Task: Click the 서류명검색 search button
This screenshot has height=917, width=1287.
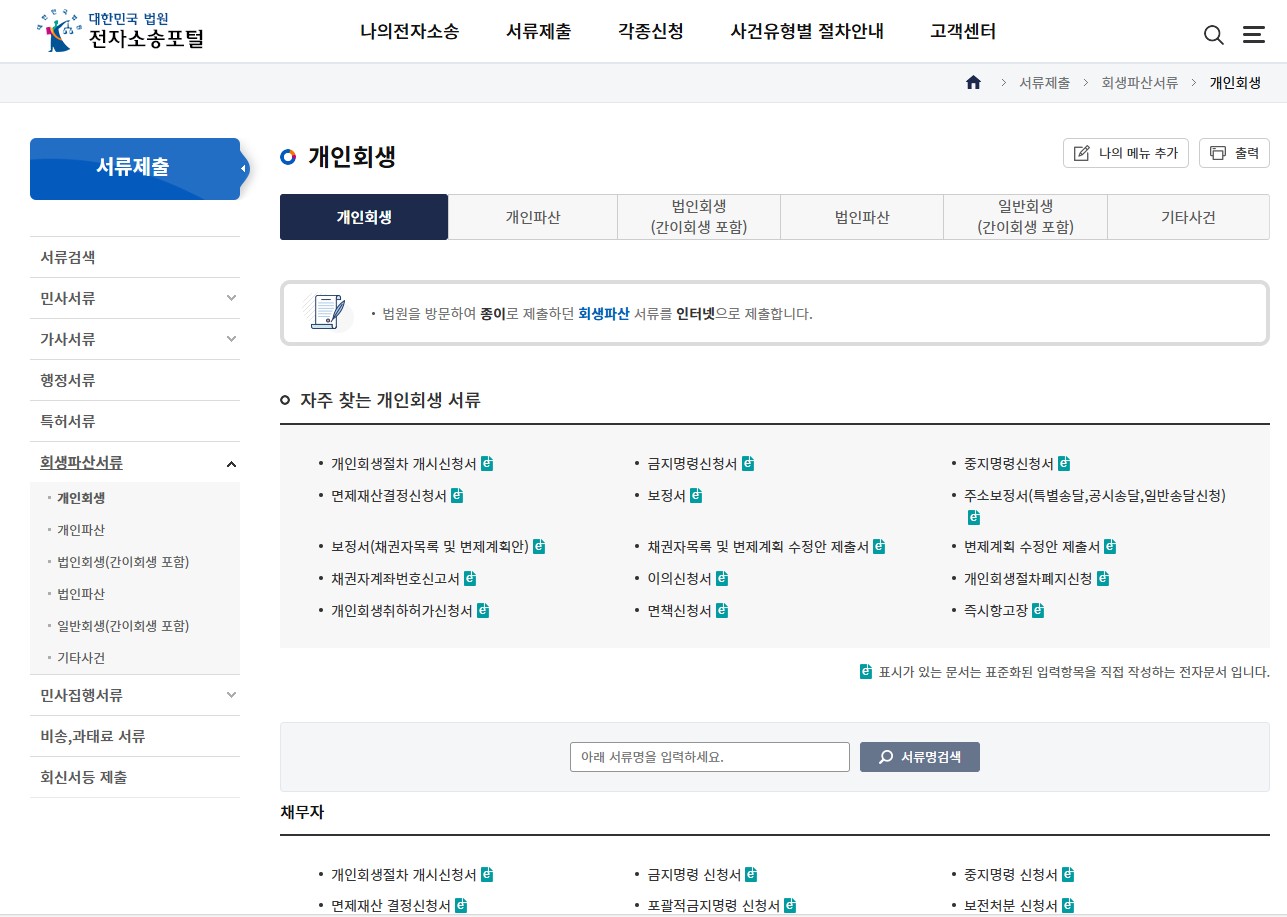Action: 918,756
